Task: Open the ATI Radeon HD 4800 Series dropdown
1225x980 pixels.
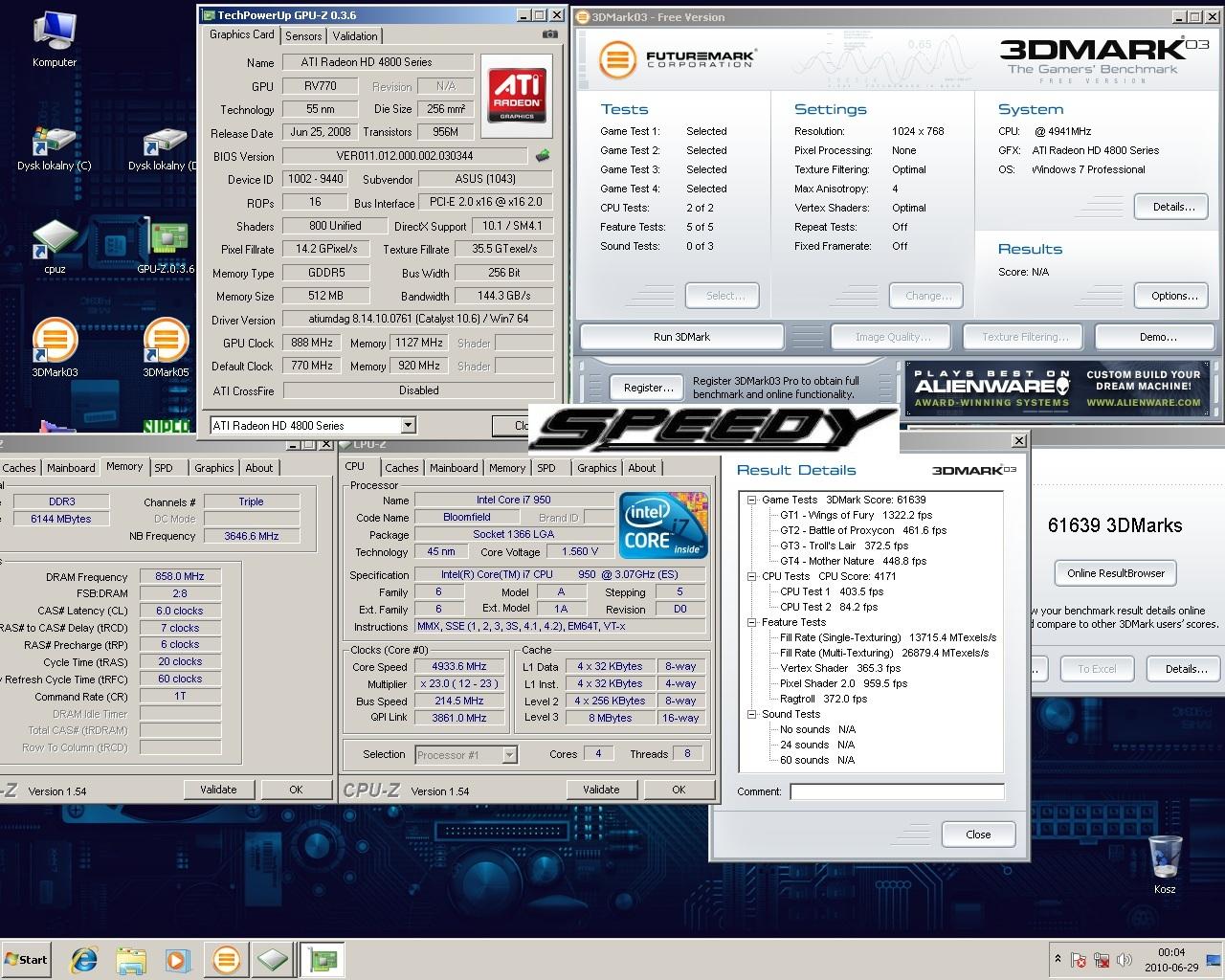Action: [x=408, y=425]
